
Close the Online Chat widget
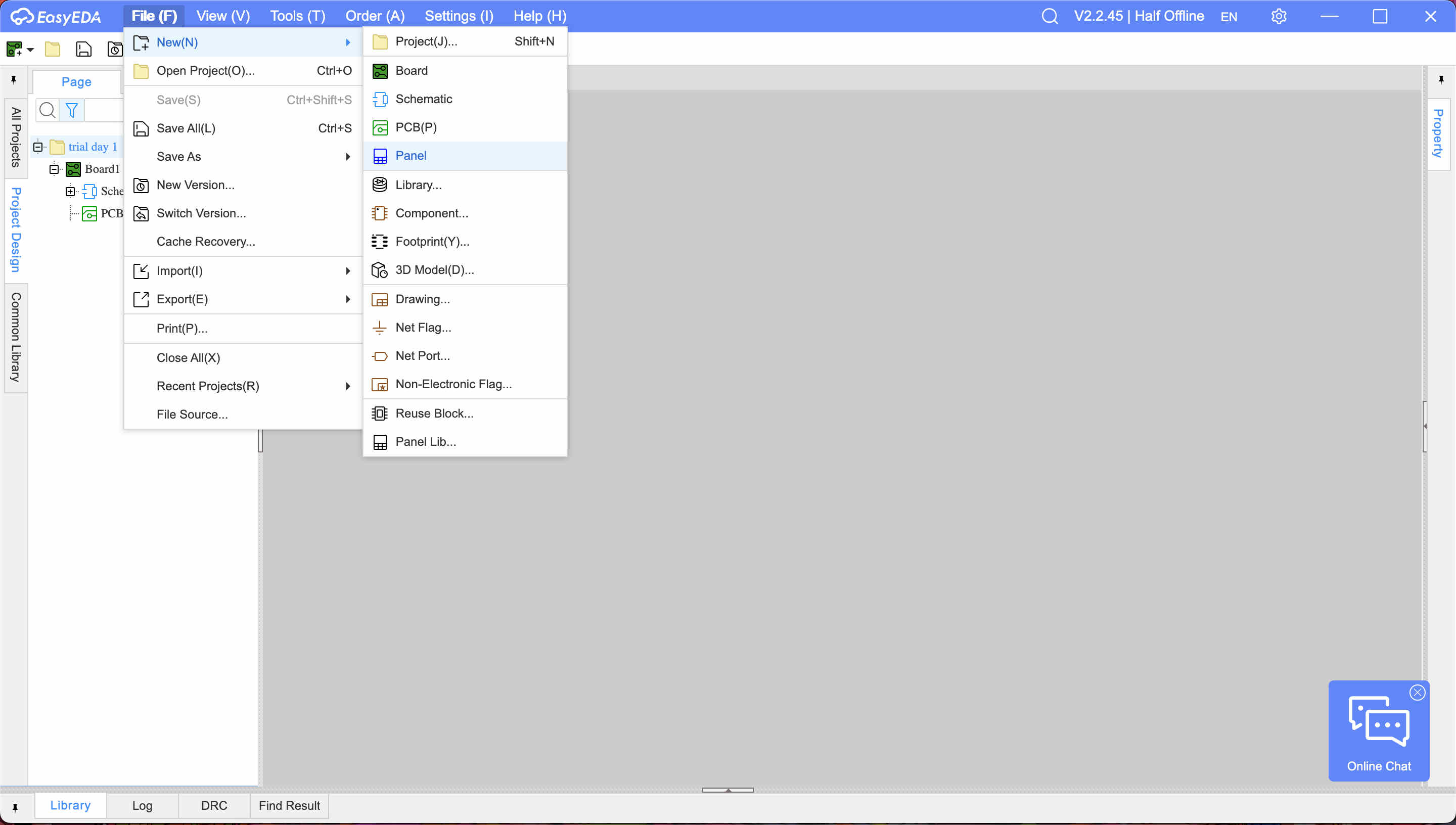tap(1417, 693)
